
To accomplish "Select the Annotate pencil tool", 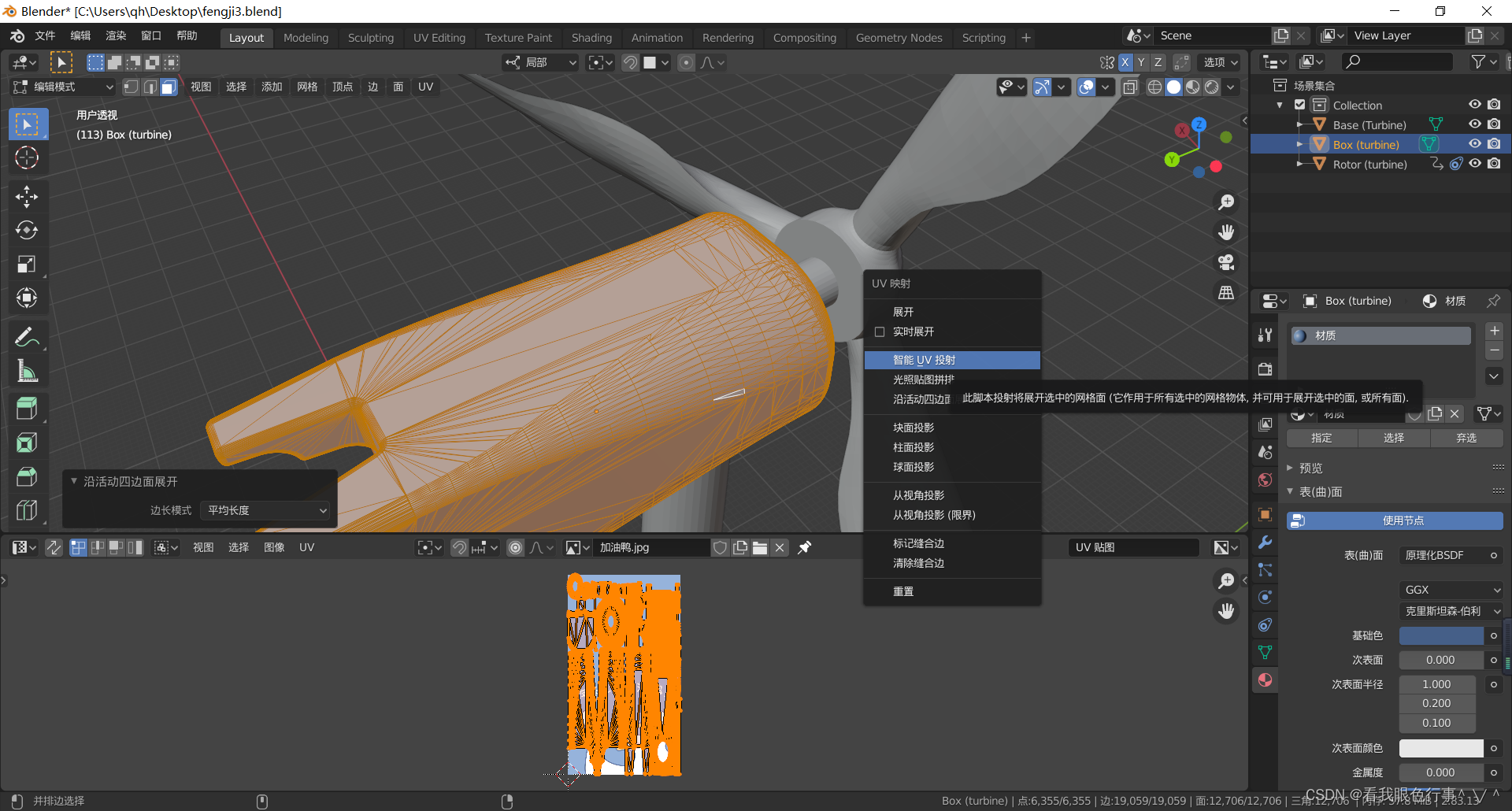I will (27, 338).
